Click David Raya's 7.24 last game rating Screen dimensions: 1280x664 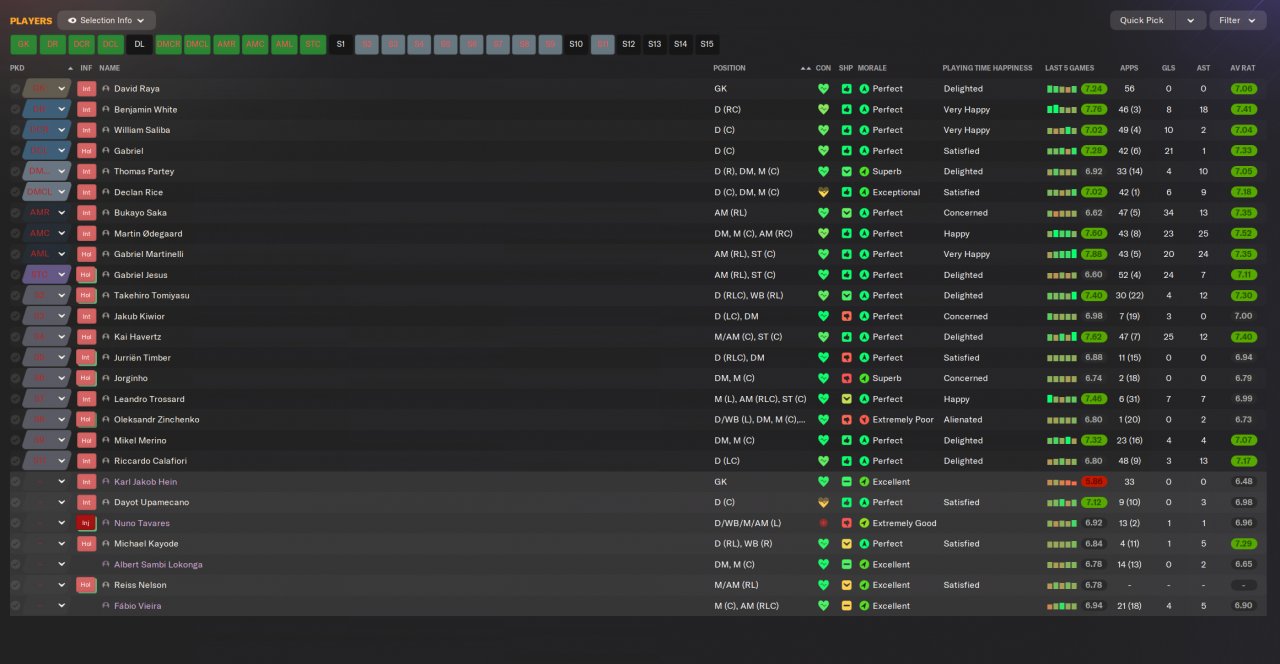(1094, 89)
